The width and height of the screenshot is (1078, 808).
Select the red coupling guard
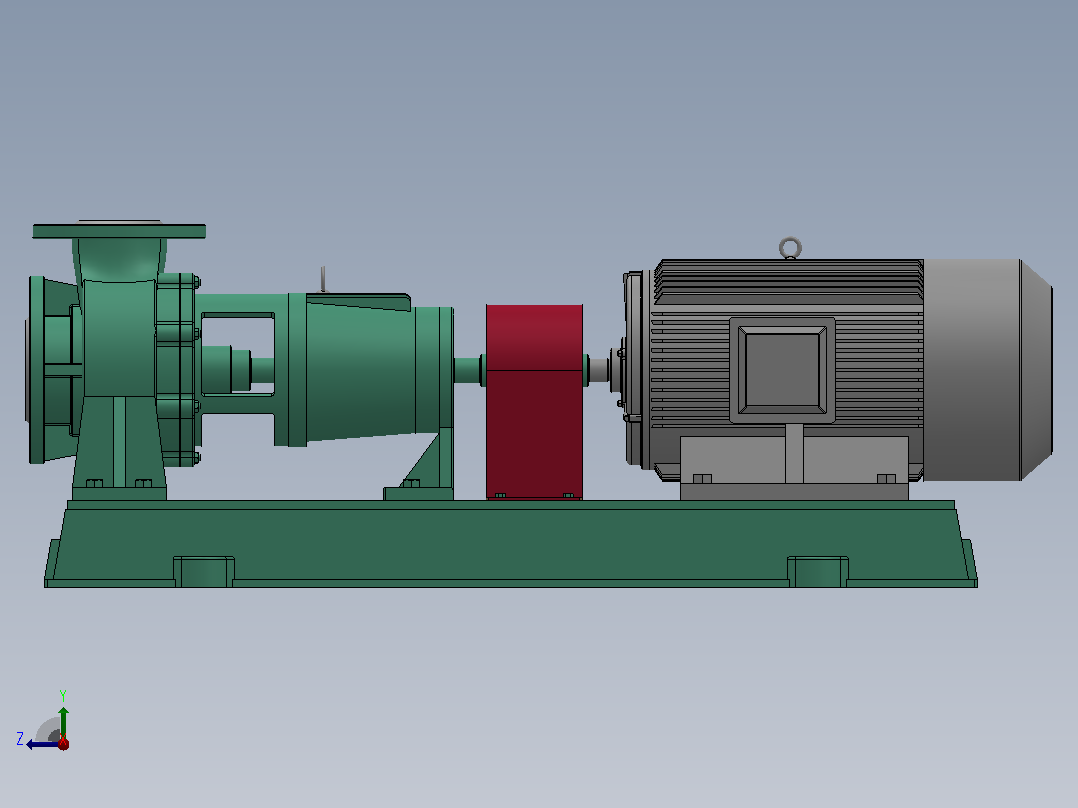(x=534, y=402)
